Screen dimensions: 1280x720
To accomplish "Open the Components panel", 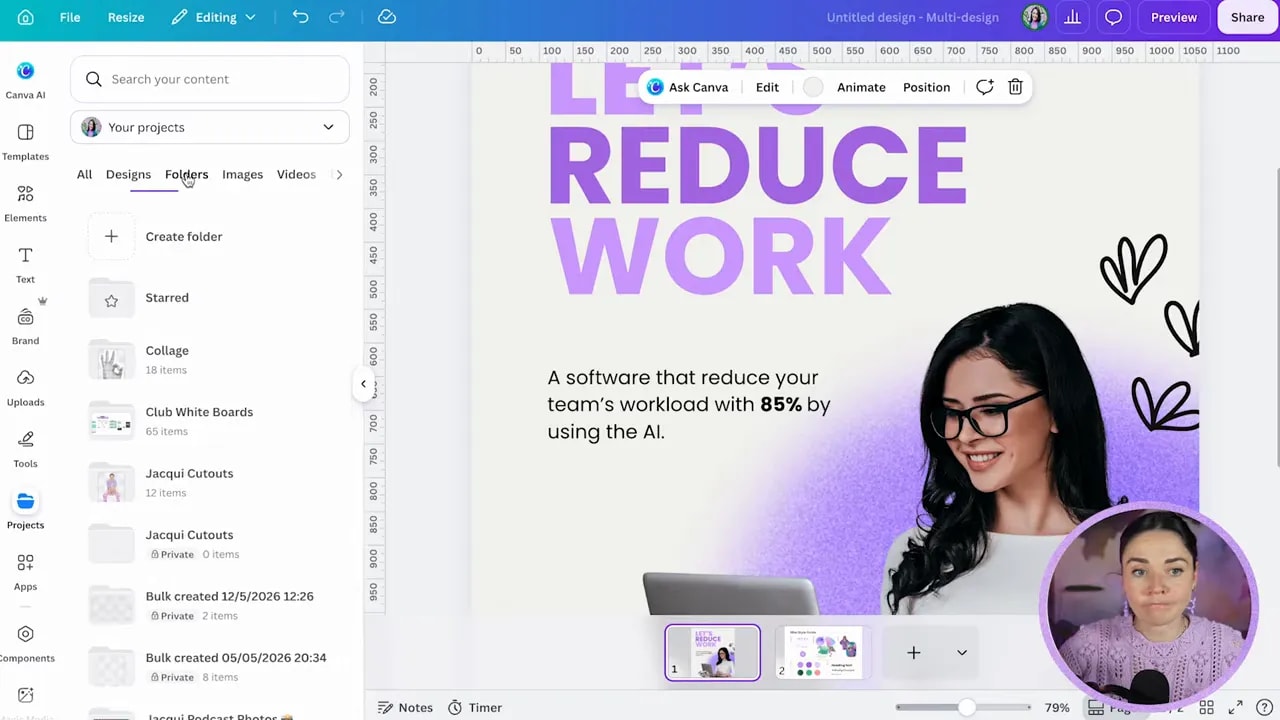I will click(x=25, y=643).
